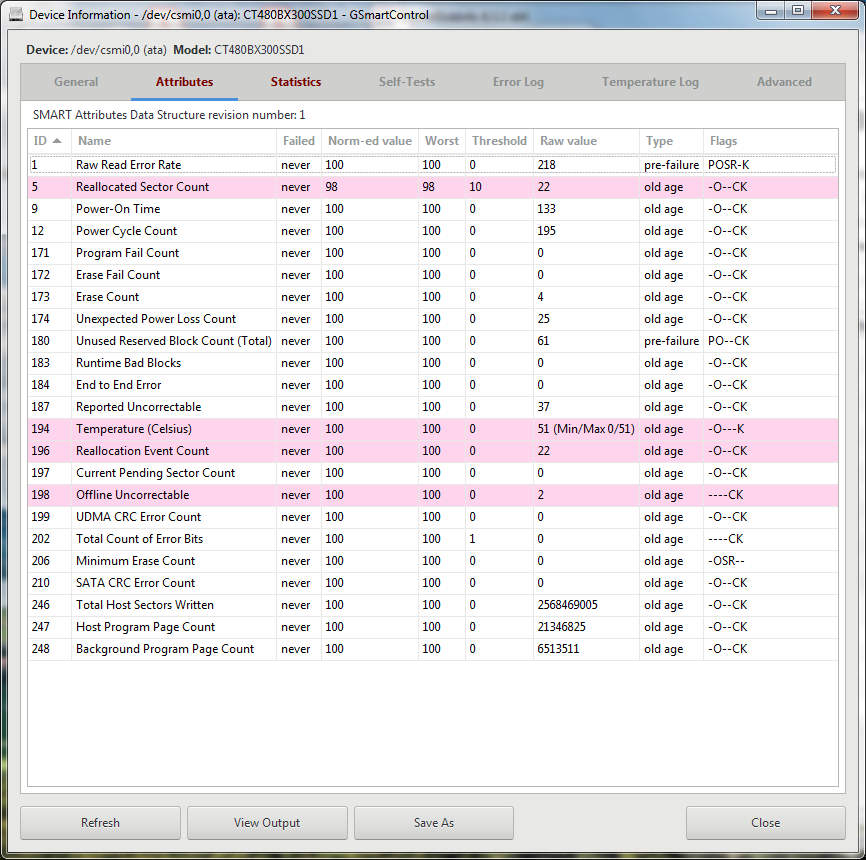Switch to the General tab

[76, 82]
